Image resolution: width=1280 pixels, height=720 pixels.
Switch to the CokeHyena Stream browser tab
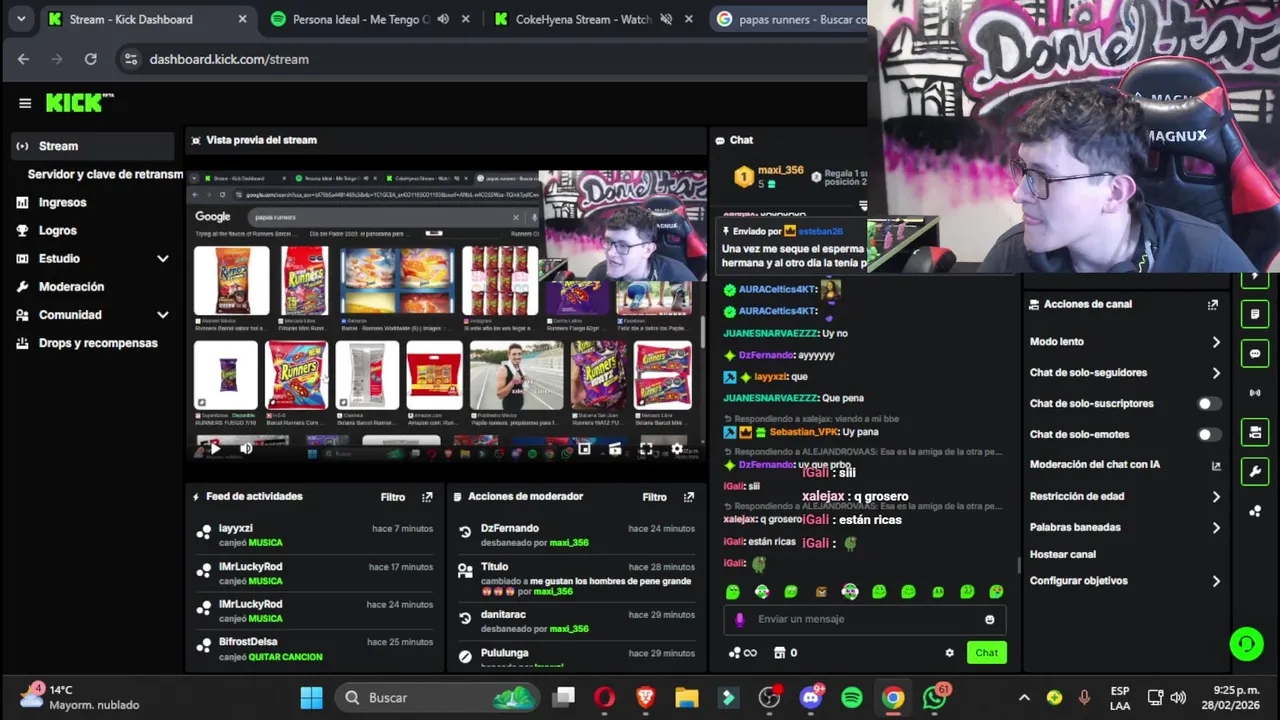coord(591,19)
